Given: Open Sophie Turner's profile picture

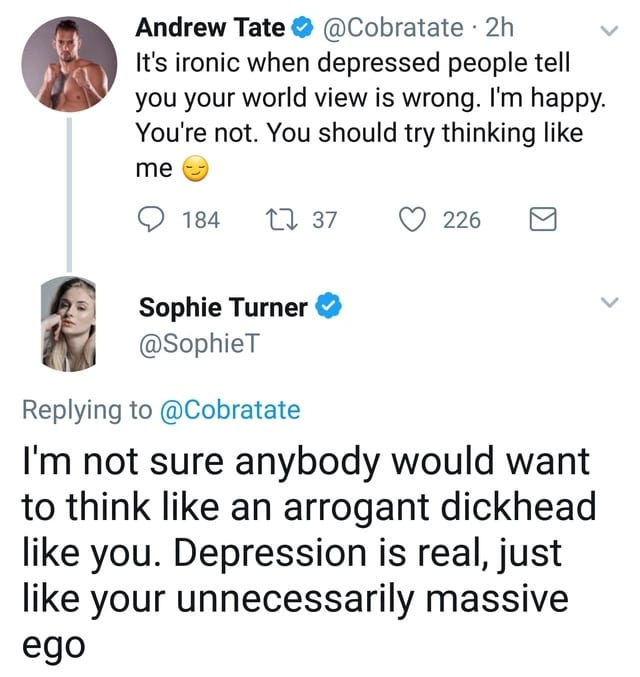Looking at the screenshot, I should [x=68, y=324].
